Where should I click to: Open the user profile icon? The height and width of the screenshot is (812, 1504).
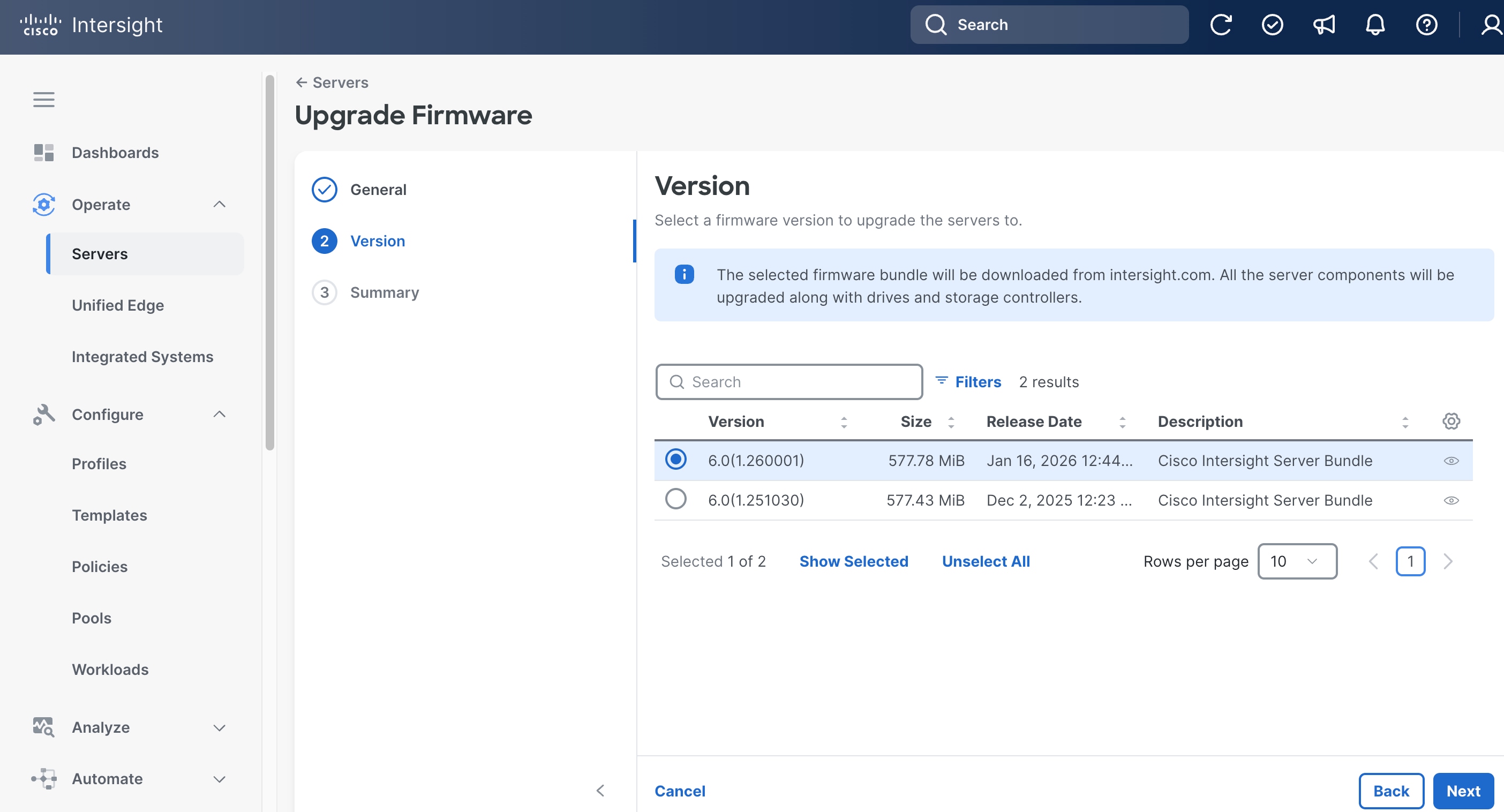pyautogui.click(x=1492, y=25)
